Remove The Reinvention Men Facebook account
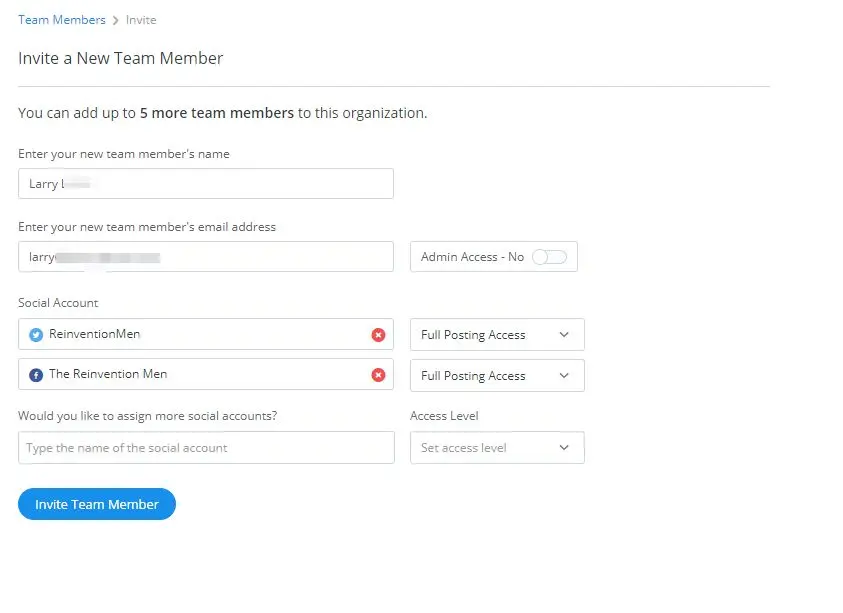Image resolution: width=843 pixels, height=613 pixels. click(378, 375)
